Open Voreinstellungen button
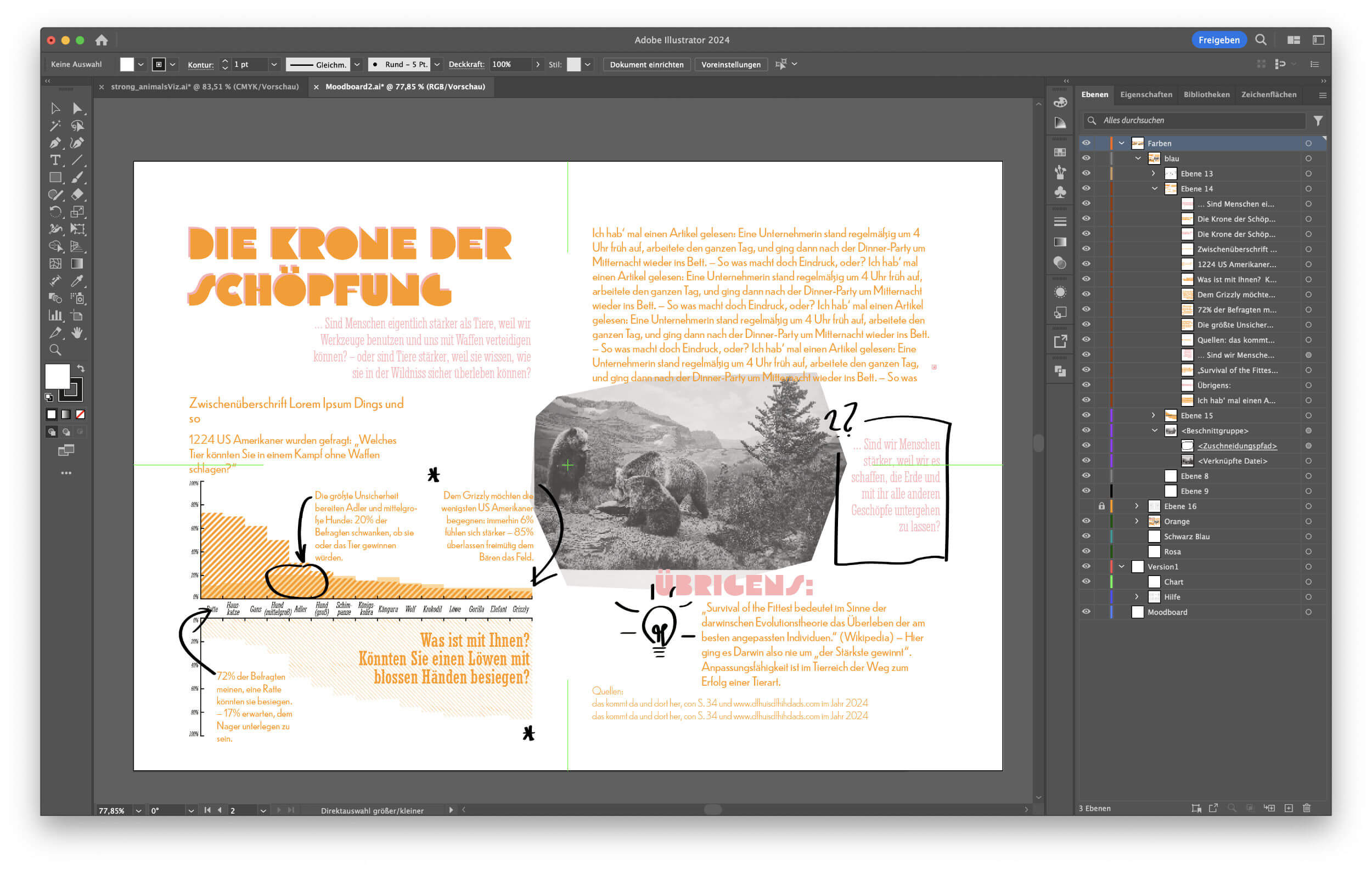This screenshot has height=869, width=1372. 730,64
